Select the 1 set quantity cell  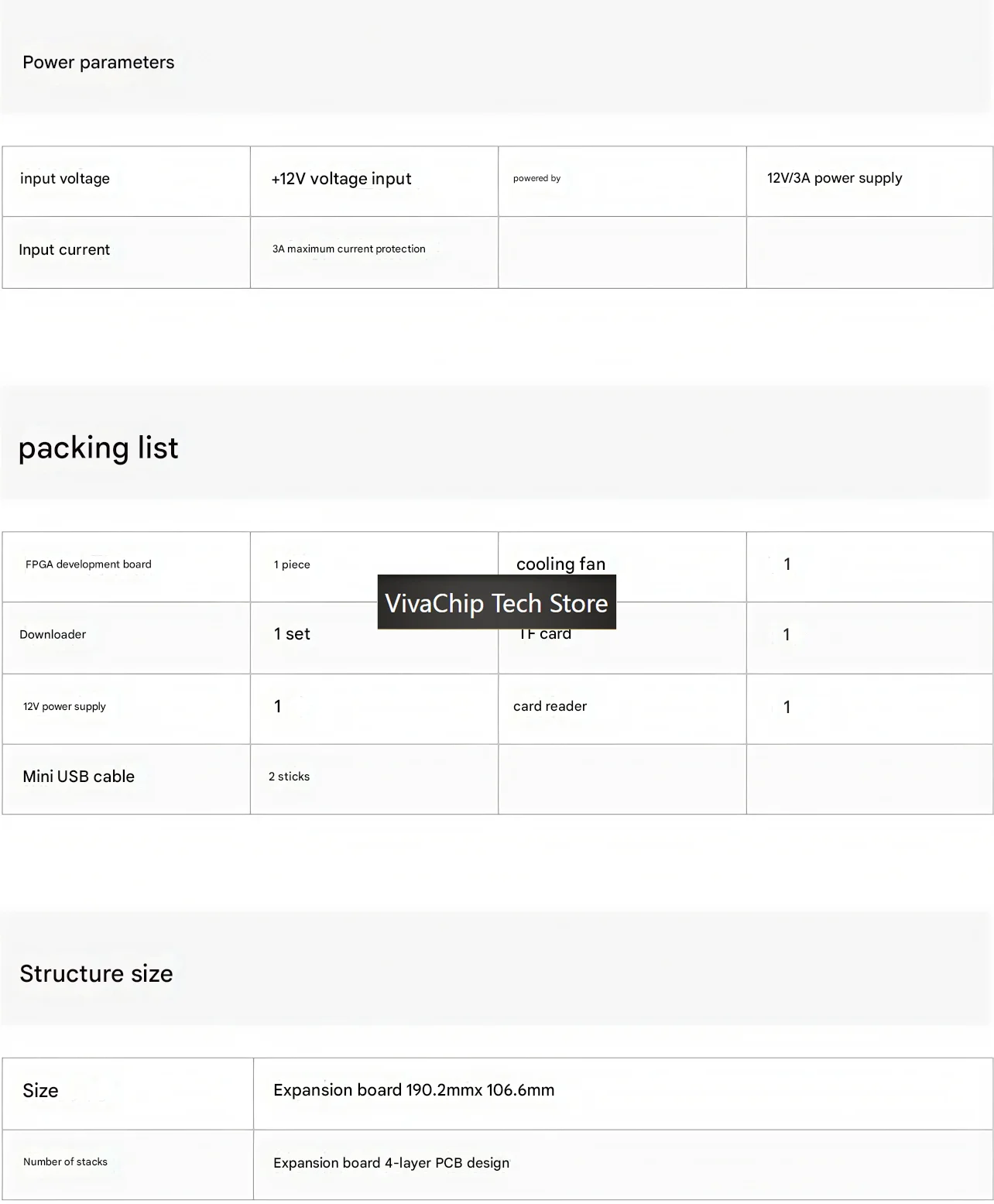pyautogui.click(x=374, y=638)
